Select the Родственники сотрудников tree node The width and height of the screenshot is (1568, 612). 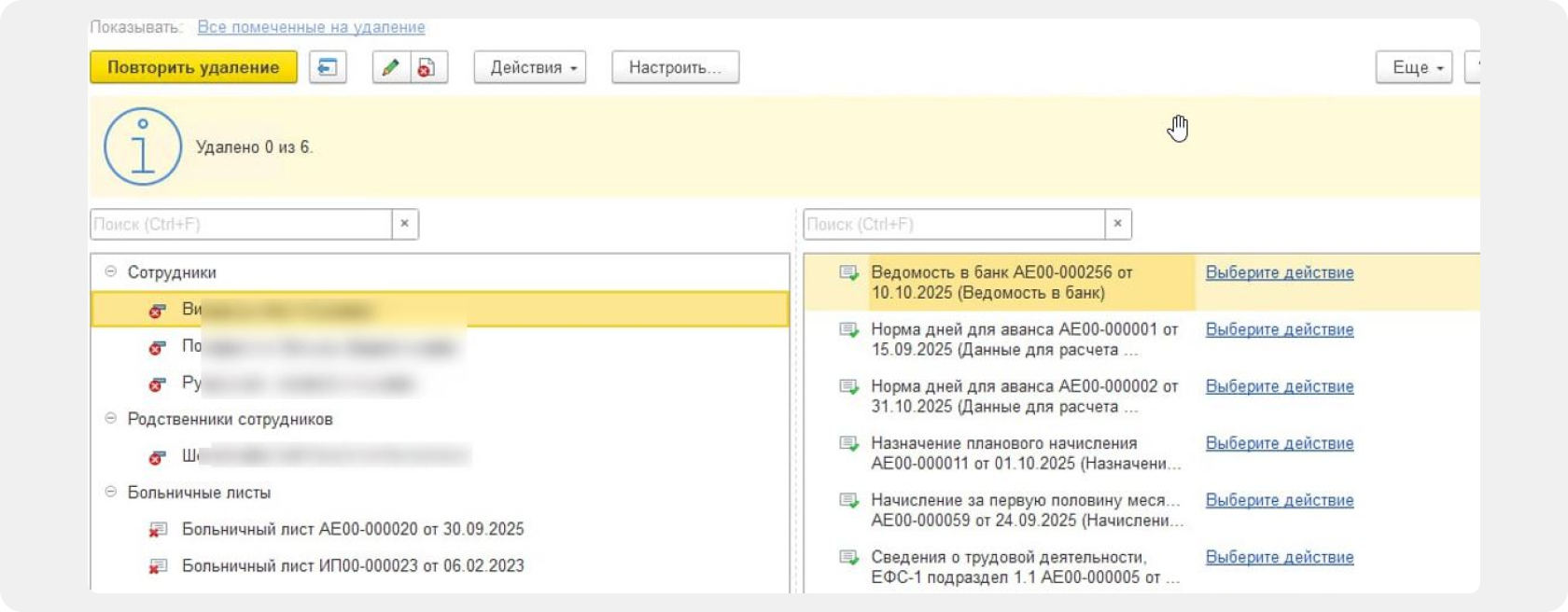230,419
